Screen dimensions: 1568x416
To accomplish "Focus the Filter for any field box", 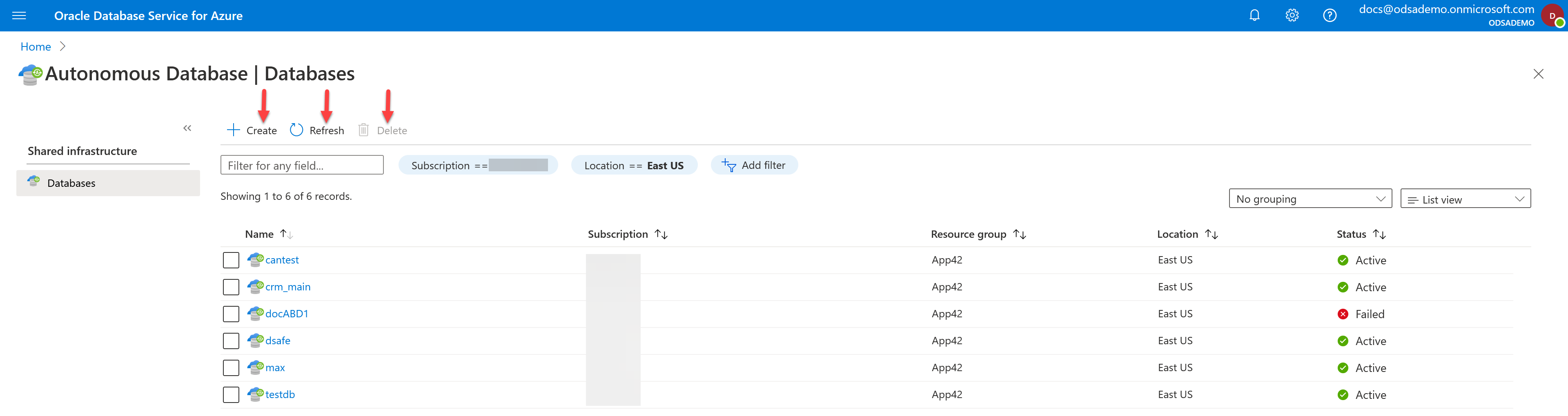I will pyautogui.click(x=302, y=165).
